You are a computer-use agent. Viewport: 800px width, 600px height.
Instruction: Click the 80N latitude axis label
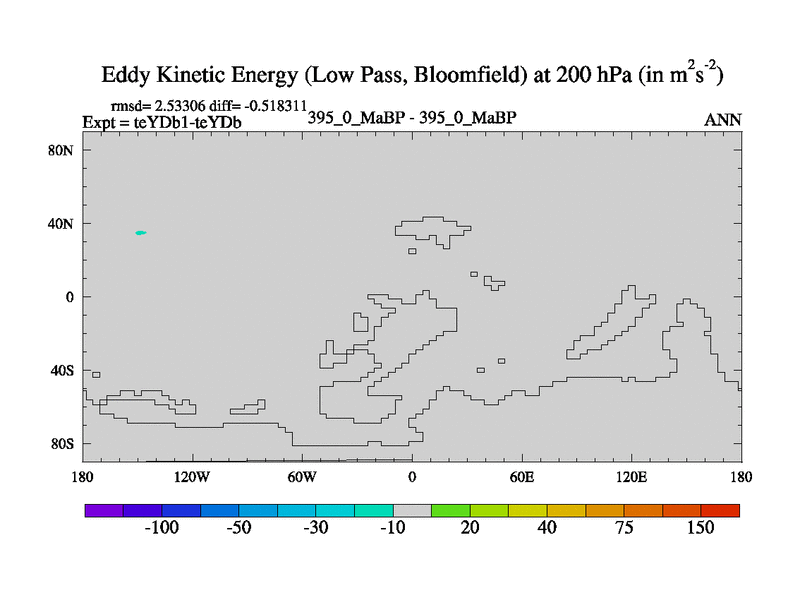(x=63, y=150)
